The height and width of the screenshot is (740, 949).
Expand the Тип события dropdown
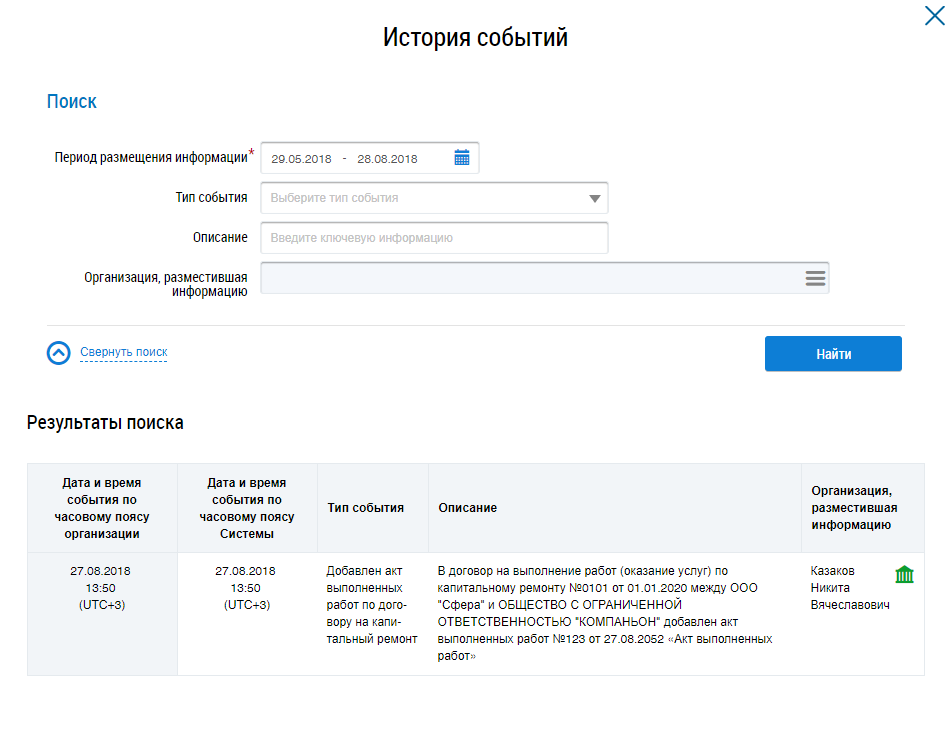pos(595,198)
